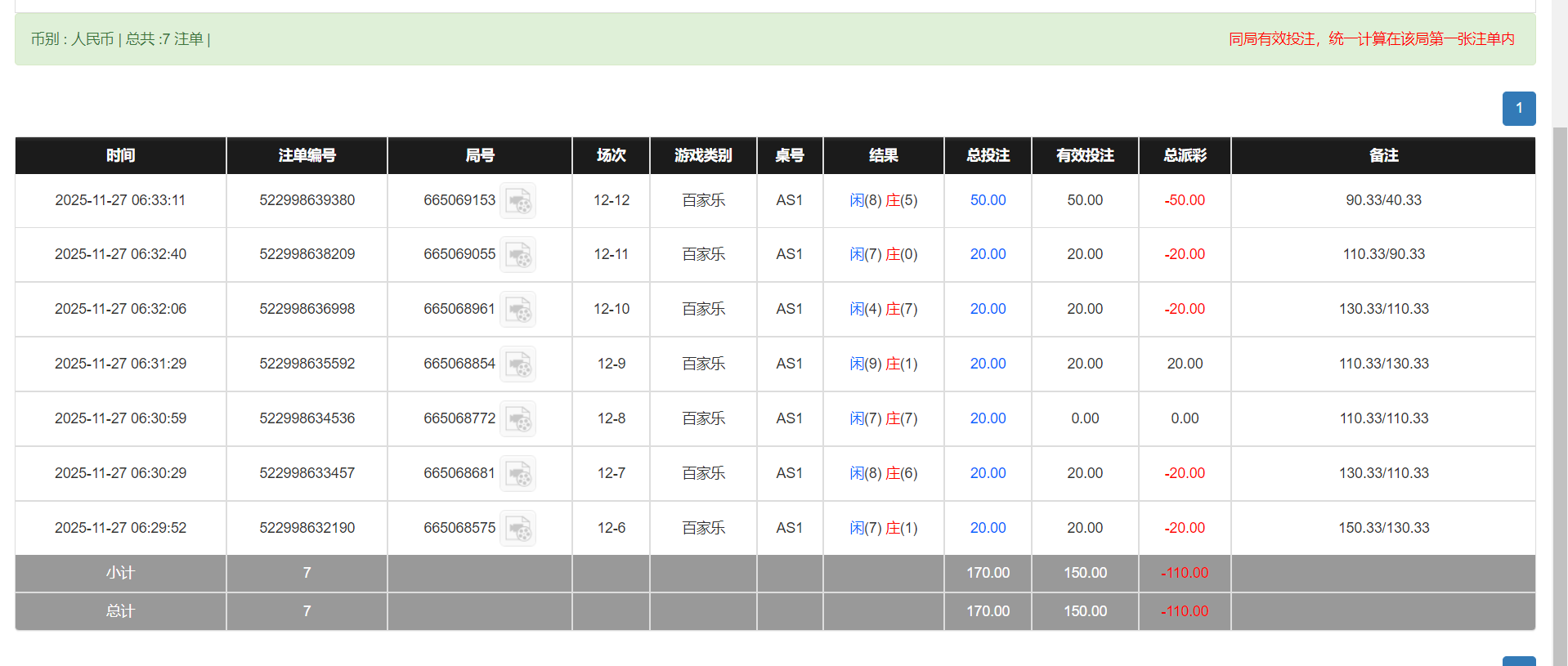
Task: Select the 时间 column header
Action: pyautogui.click(x=120, y=155)
